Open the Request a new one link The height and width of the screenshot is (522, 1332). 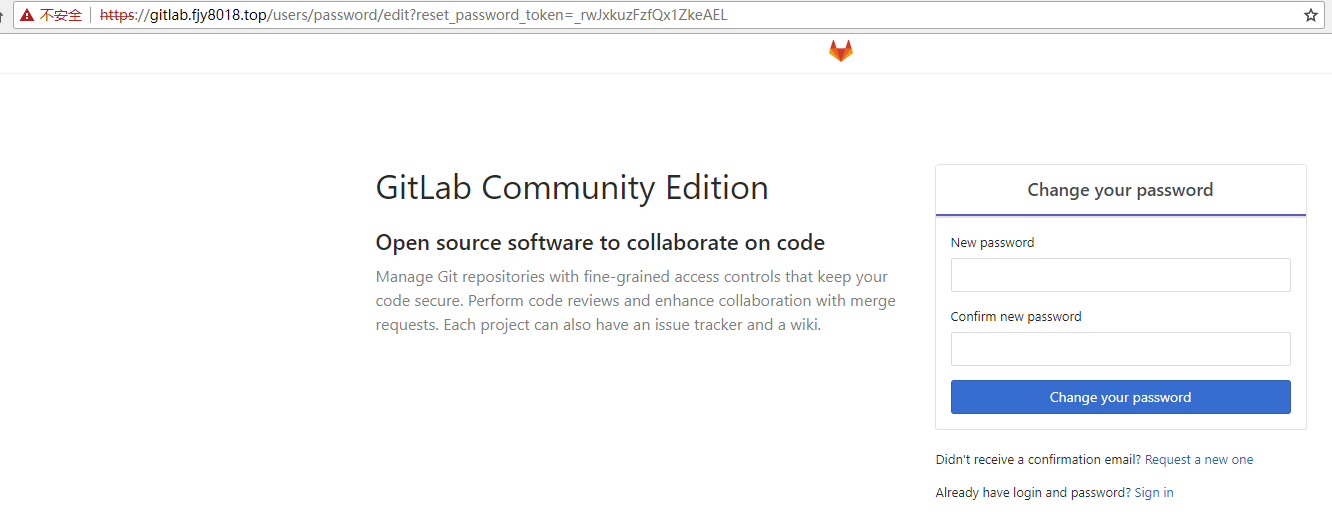1198,460
